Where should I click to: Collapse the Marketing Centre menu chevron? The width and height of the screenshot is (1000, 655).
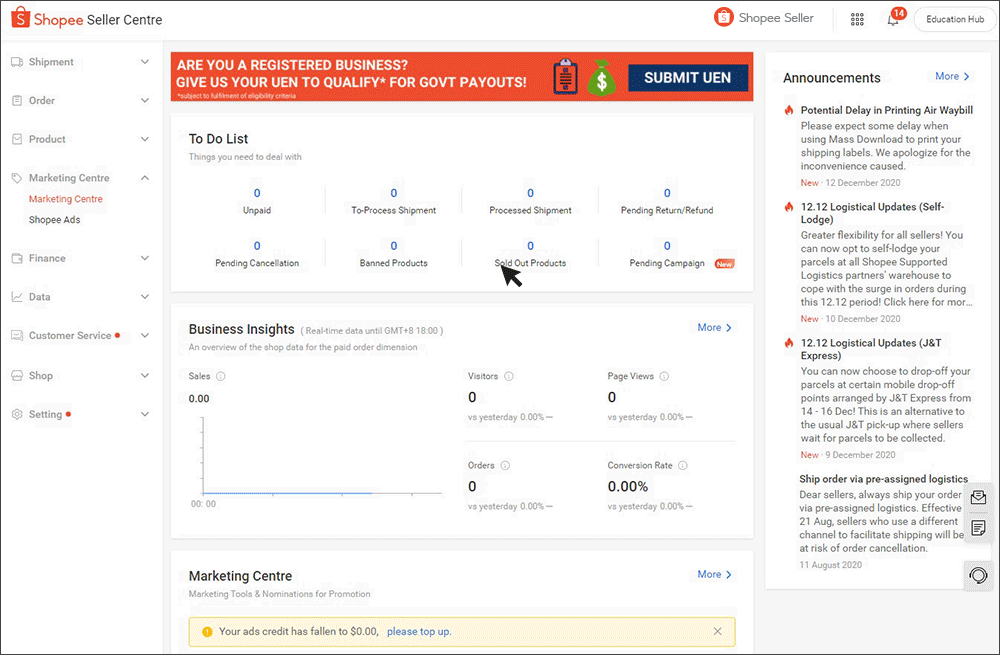(x=145, y=178)
